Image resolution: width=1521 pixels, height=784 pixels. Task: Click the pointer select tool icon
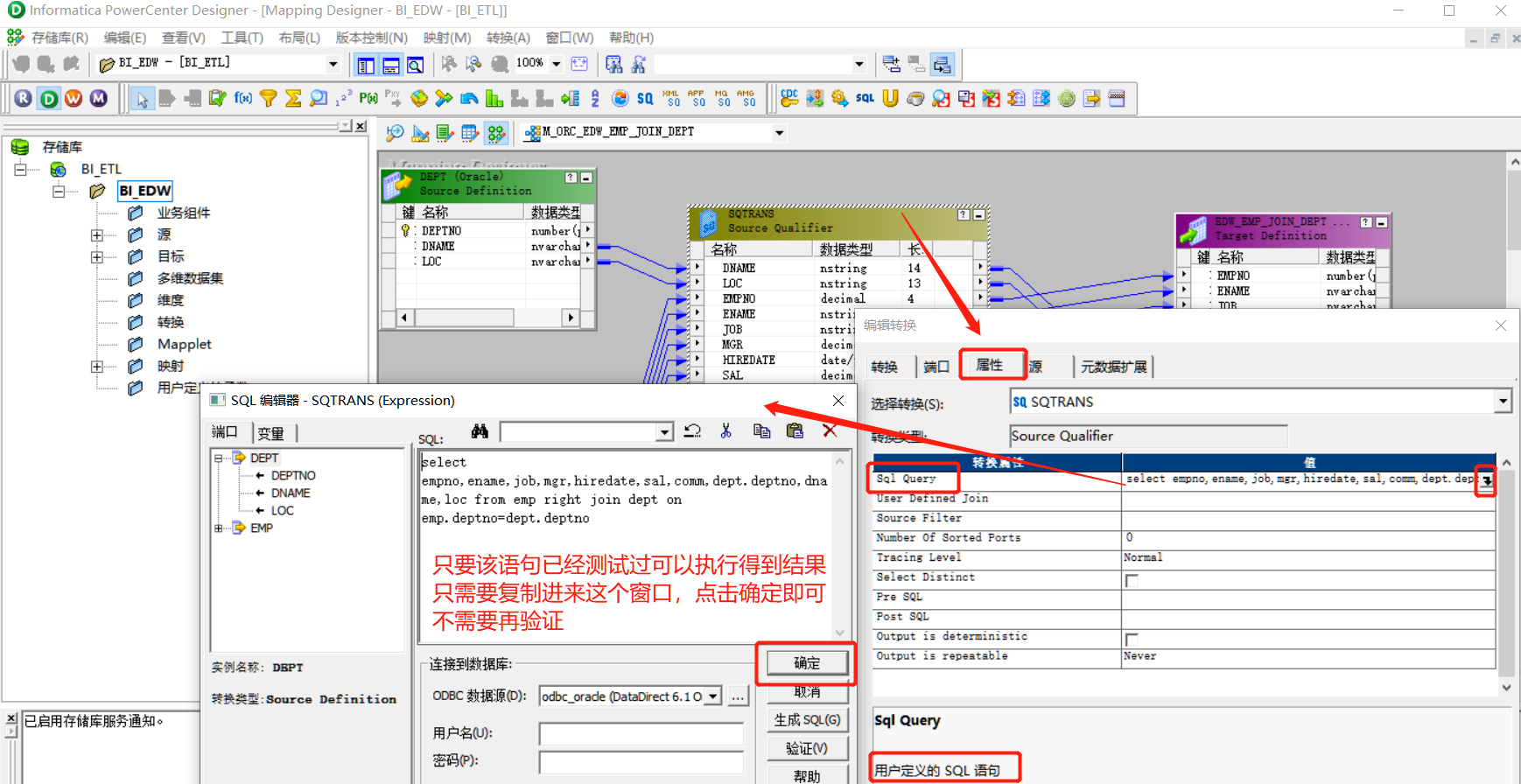[x=143, y=99]
